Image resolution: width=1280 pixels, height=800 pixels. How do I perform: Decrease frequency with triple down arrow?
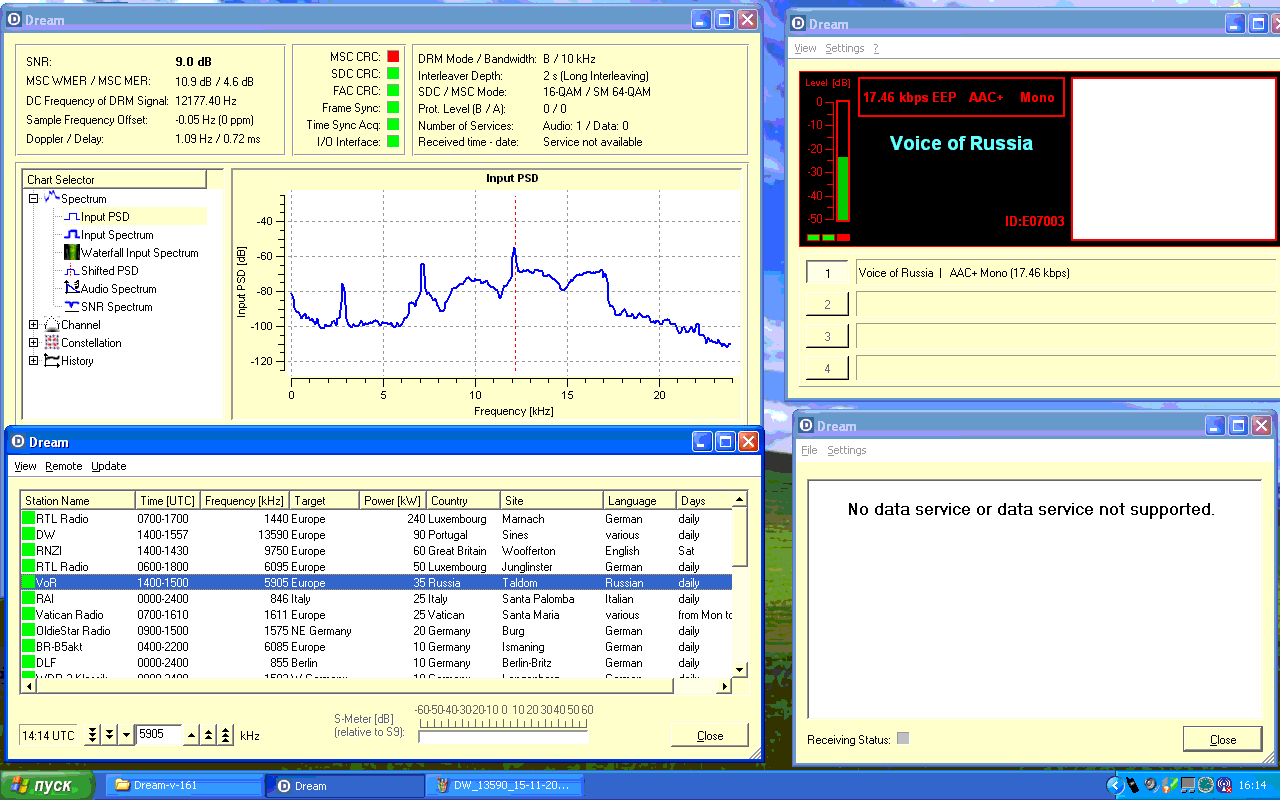pos(93,735)
